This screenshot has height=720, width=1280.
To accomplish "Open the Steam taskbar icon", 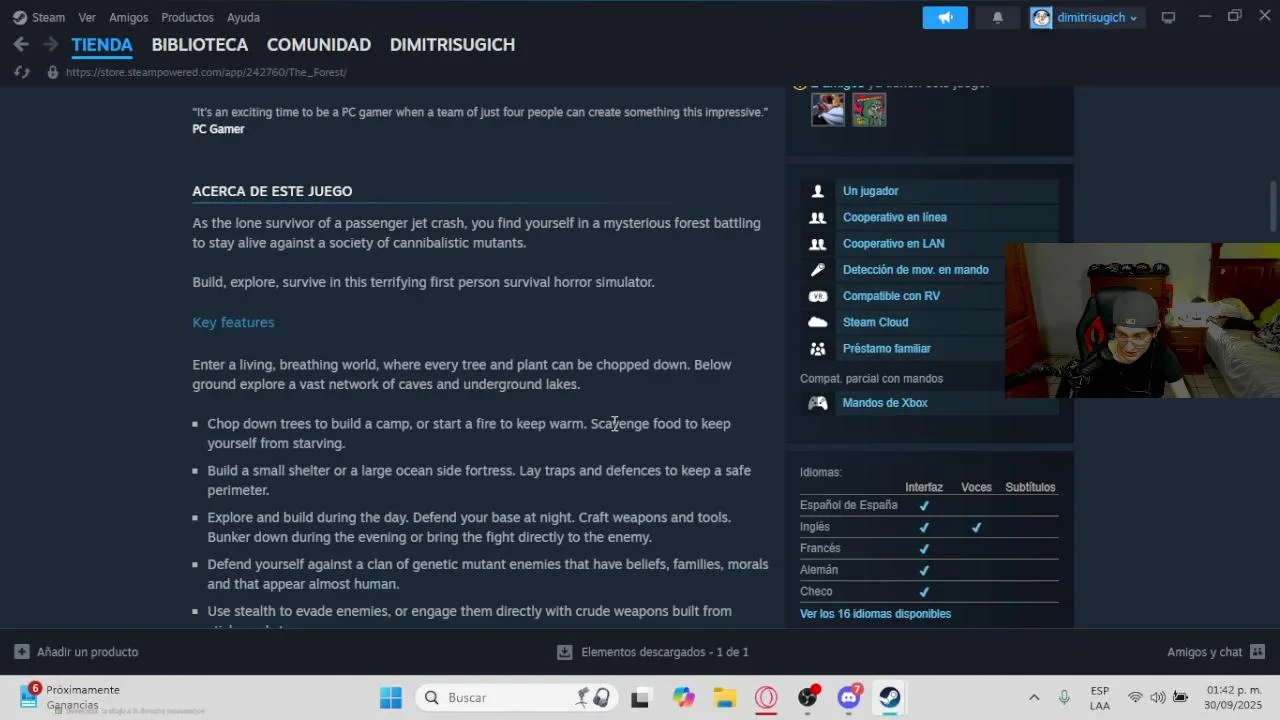I will click(x=890, y=698).
